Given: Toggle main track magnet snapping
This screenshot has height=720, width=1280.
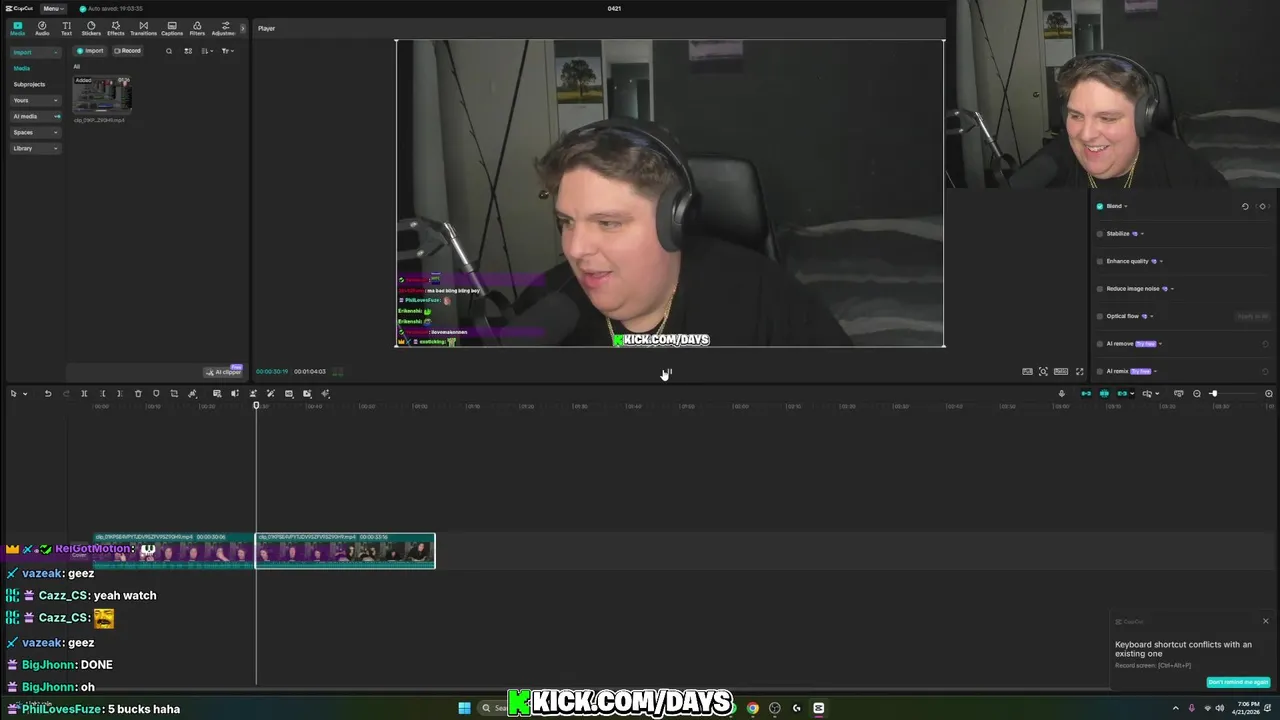Looking at the screenshot, I should (x=1086, y=394).
